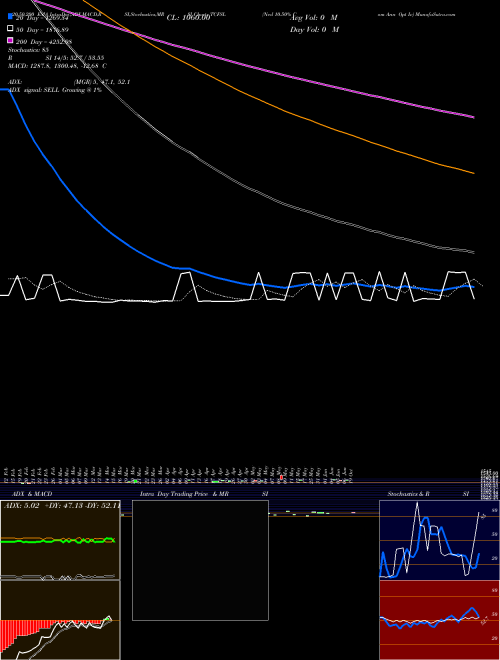500x660 pixels.
Task: Click the 200 Day value text
Action: tap(43, 42)
